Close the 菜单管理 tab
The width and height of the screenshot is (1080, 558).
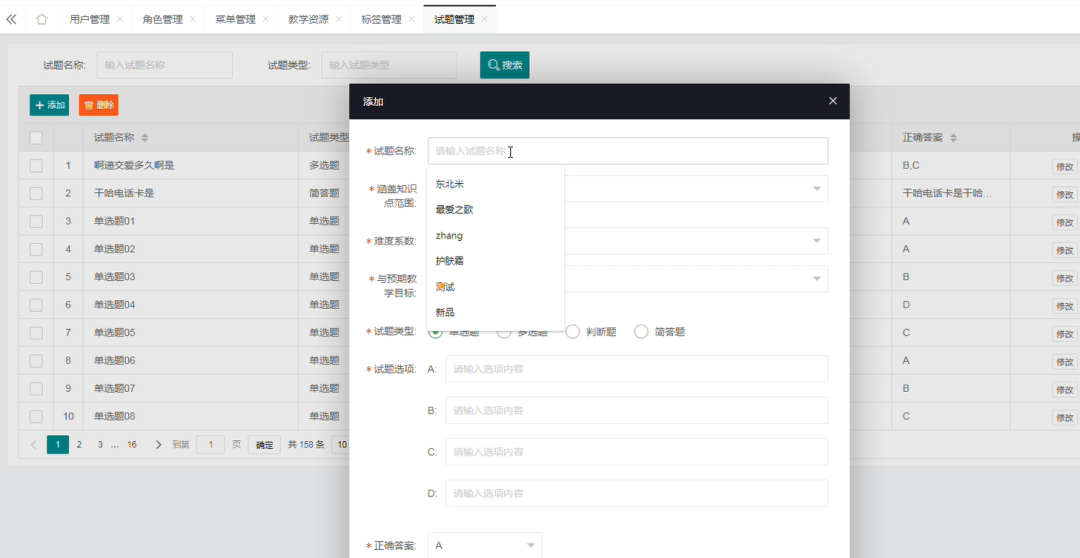266,19
